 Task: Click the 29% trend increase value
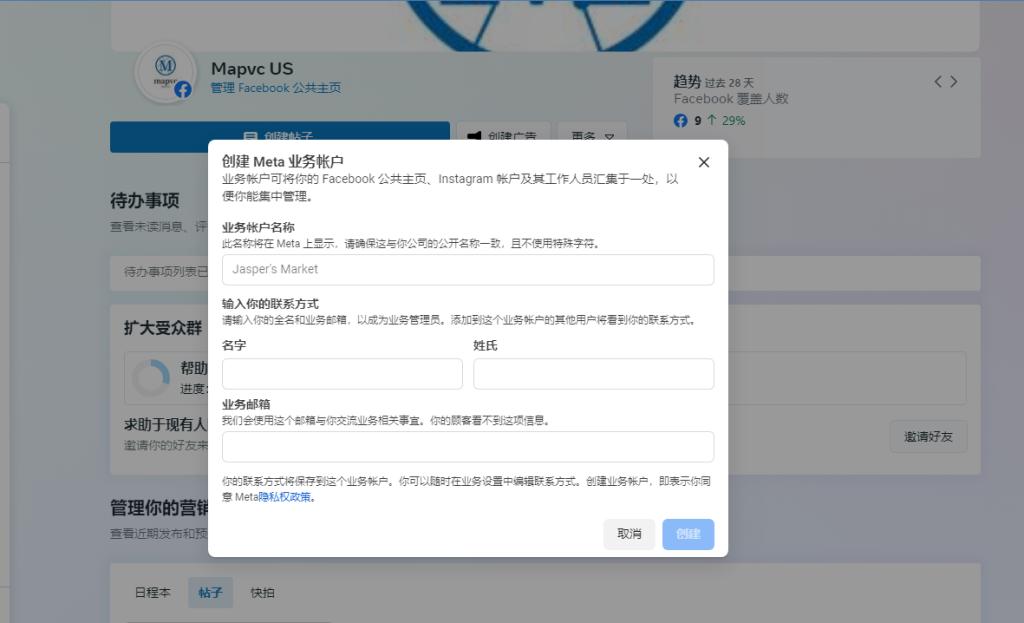pos(733,121)
